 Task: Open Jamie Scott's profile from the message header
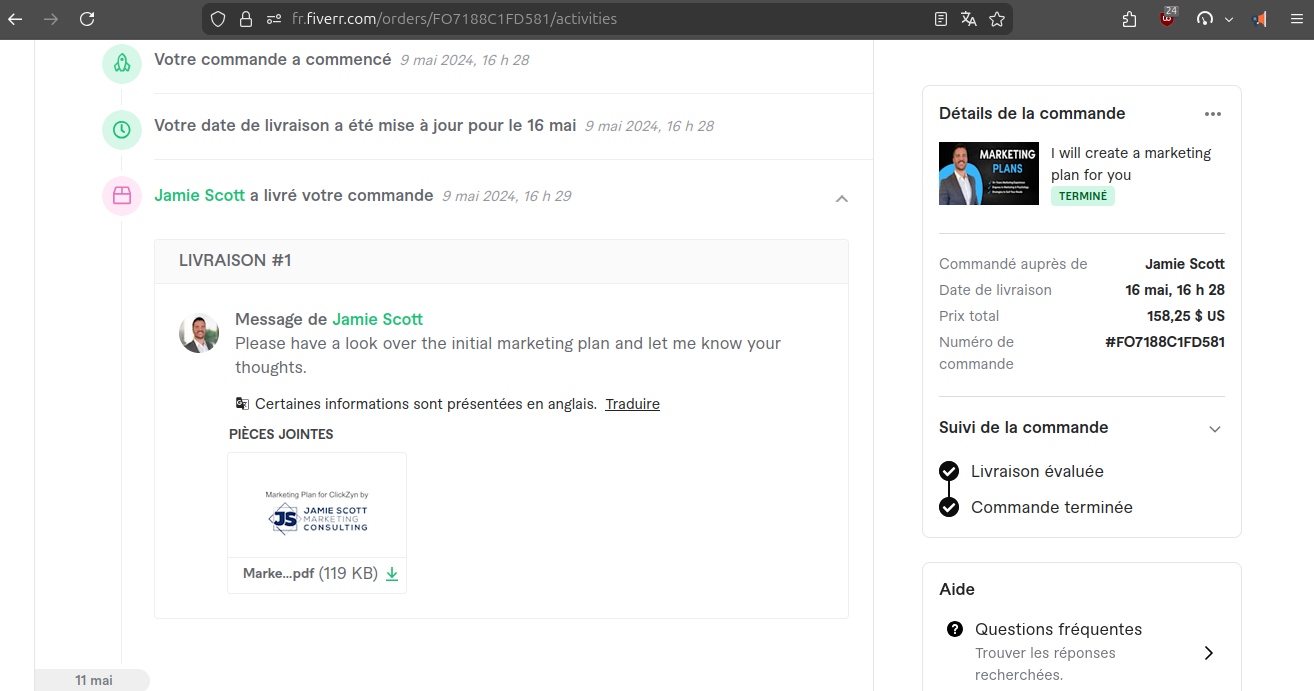377,319
